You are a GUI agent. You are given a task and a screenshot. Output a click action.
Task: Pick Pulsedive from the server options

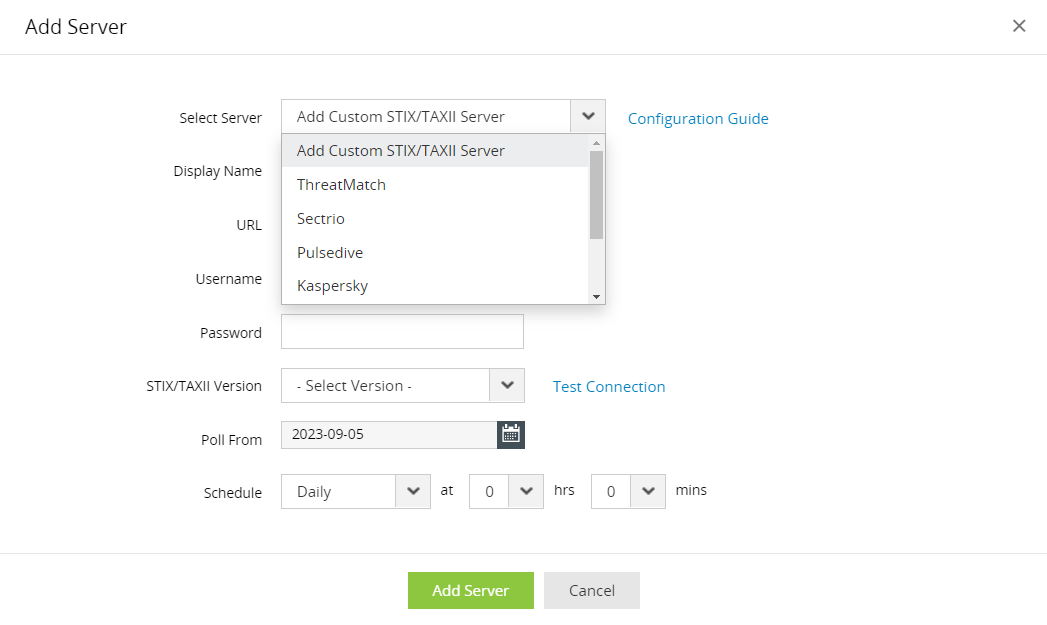click(330, 253)
